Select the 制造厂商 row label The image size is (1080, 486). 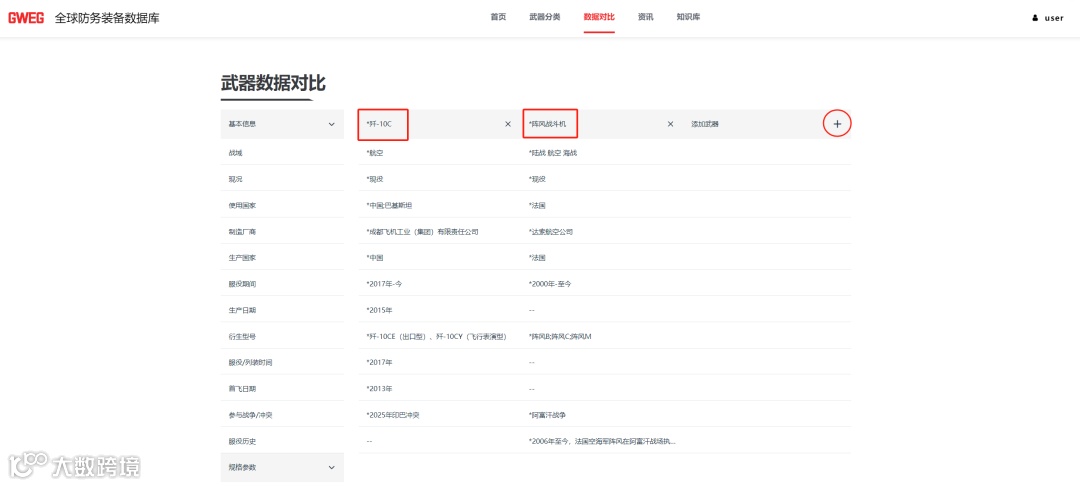tap(242, 231)
